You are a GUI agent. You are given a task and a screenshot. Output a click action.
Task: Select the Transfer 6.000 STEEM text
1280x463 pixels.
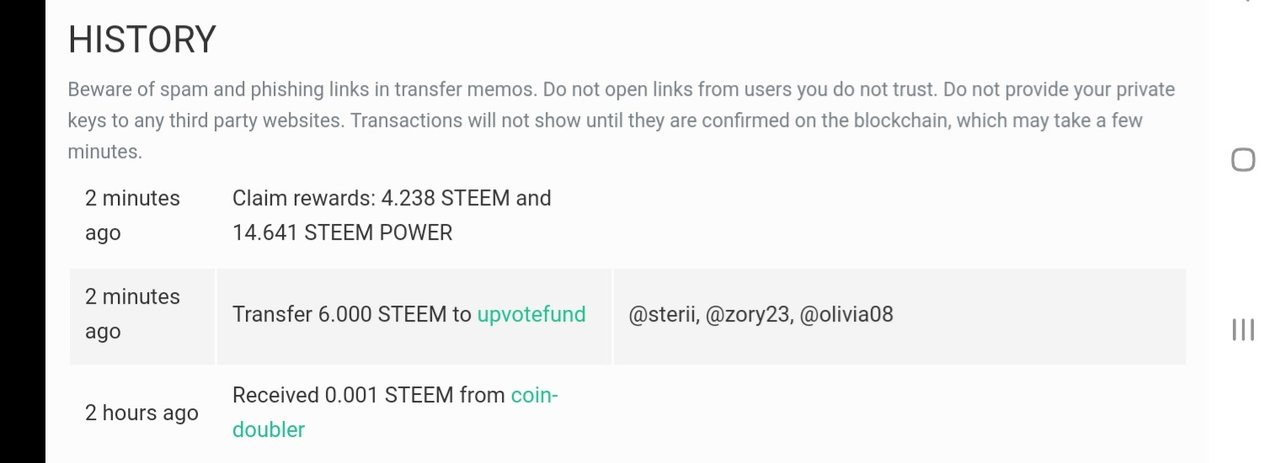pyautogui.click(x=351, y=314)
